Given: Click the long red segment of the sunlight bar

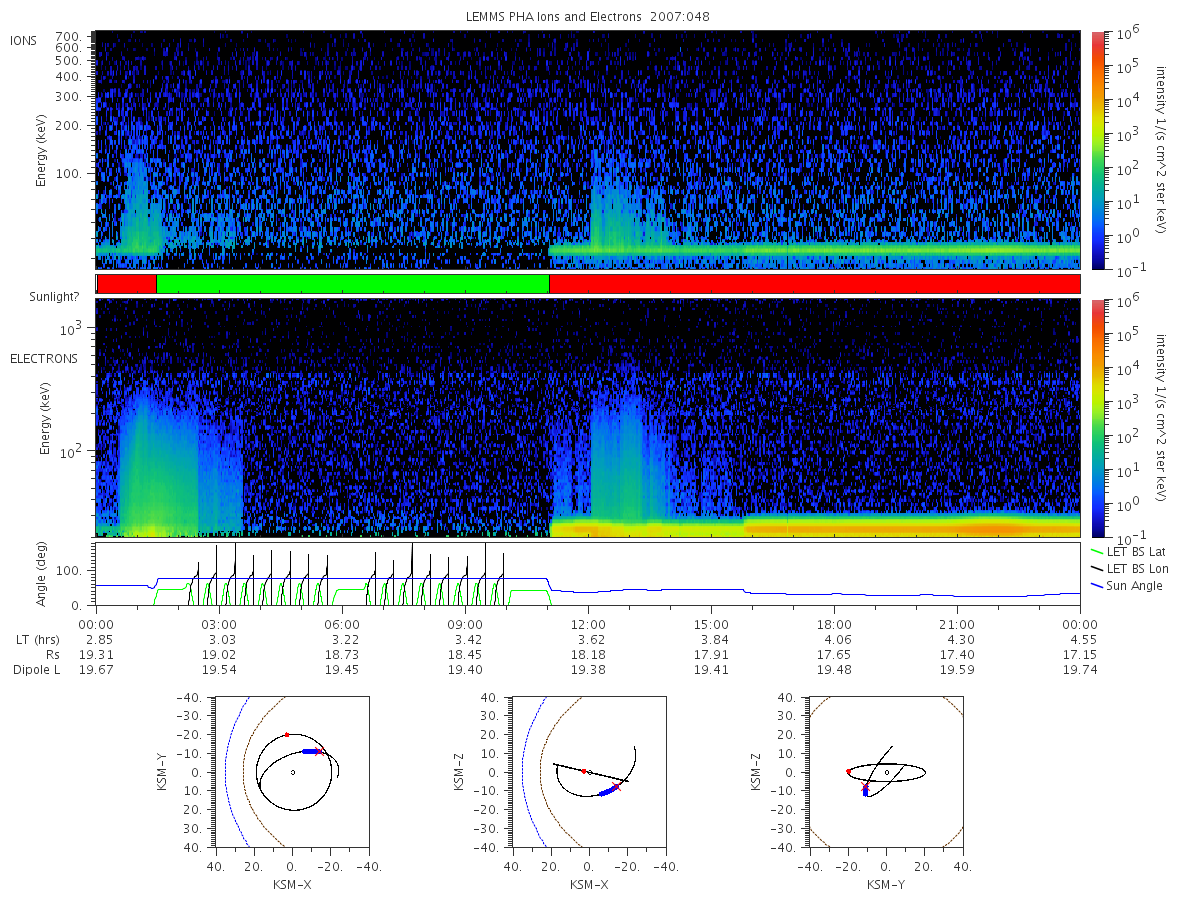Looking at the screenshot, I should coord(815,284).
